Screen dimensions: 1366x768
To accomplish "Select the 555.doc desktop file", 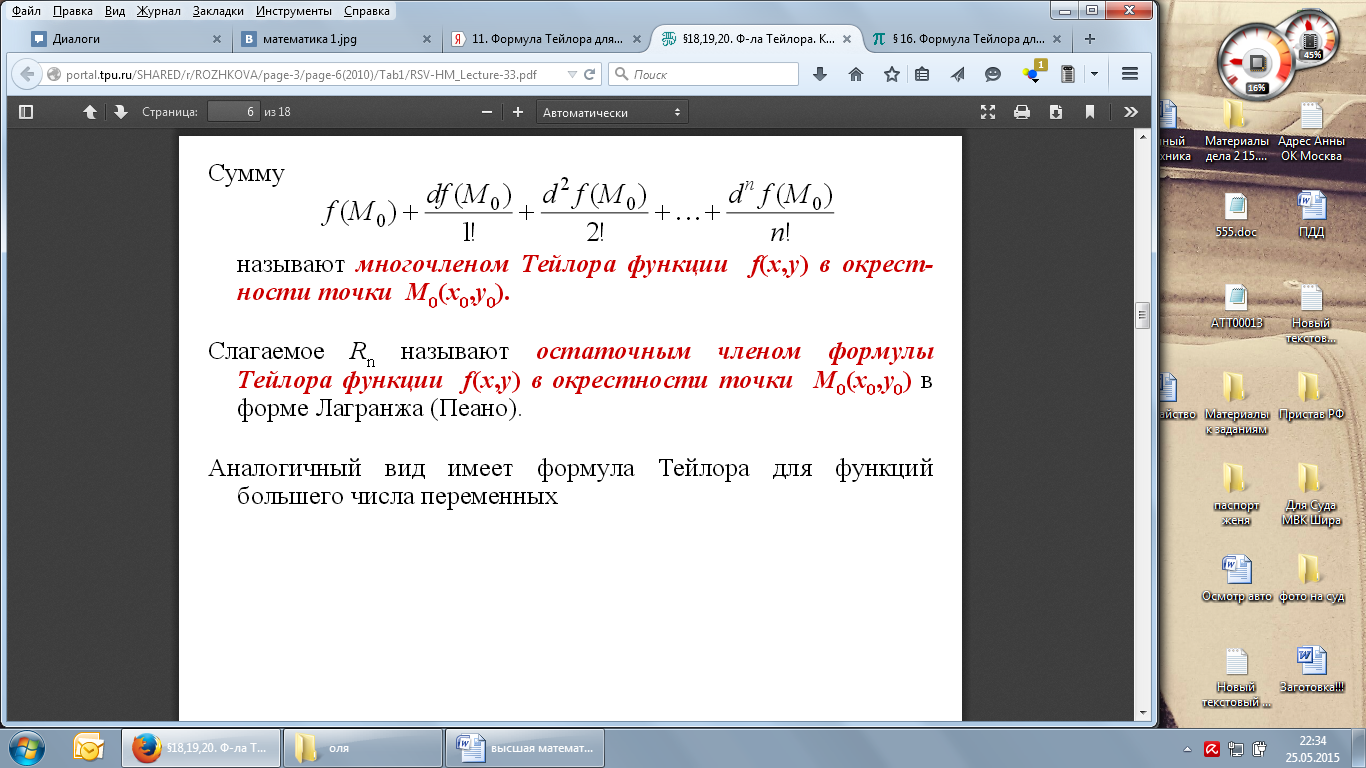I will tap(1237, 214).
